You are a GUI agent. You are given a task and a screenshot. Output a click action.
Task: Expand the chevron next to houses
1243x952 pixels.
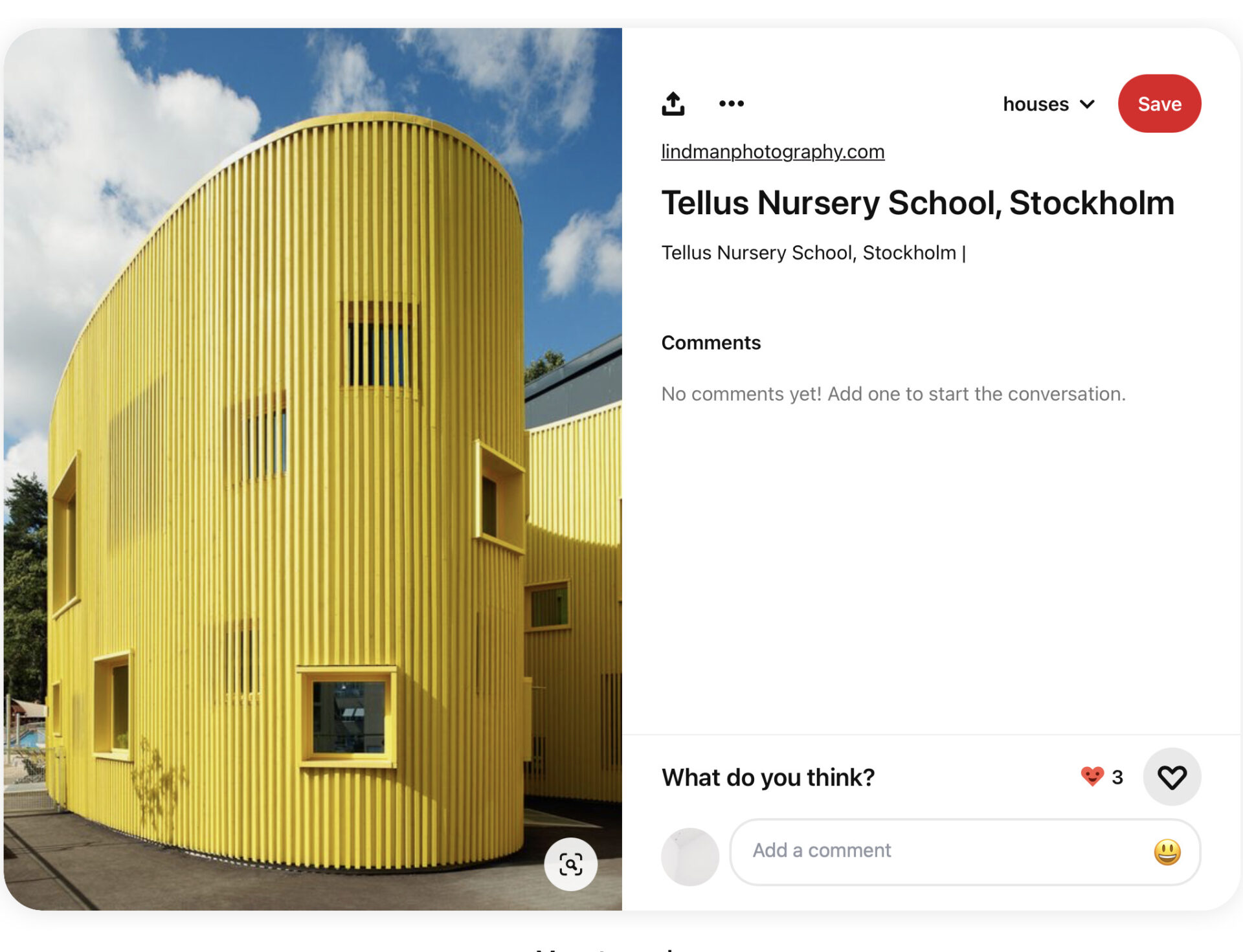pyautogui.click(x=1088, y=104)
